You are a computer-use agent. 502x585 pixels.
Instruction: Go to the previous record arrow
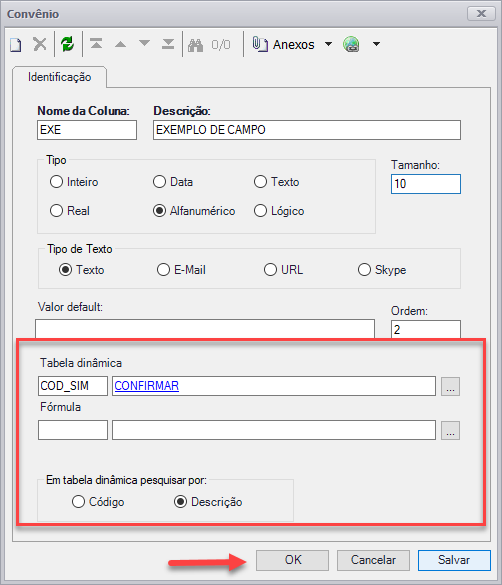pos(120,44)
